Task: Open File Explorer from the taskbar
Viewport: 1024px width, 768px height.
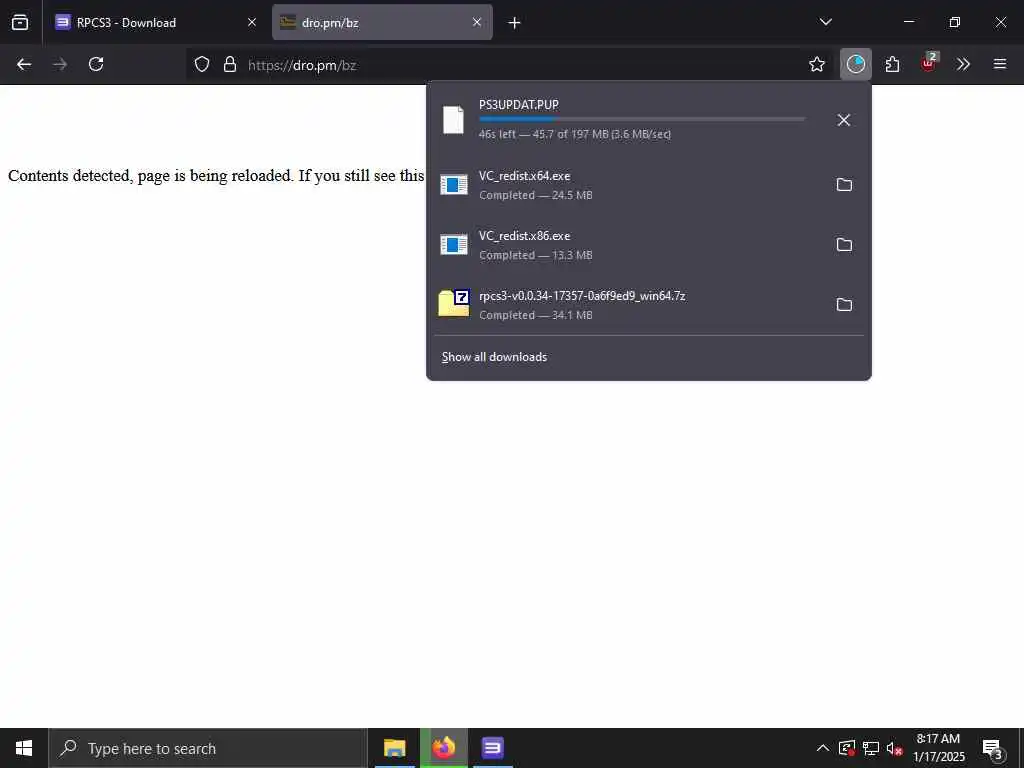Action: click(394, 748)
